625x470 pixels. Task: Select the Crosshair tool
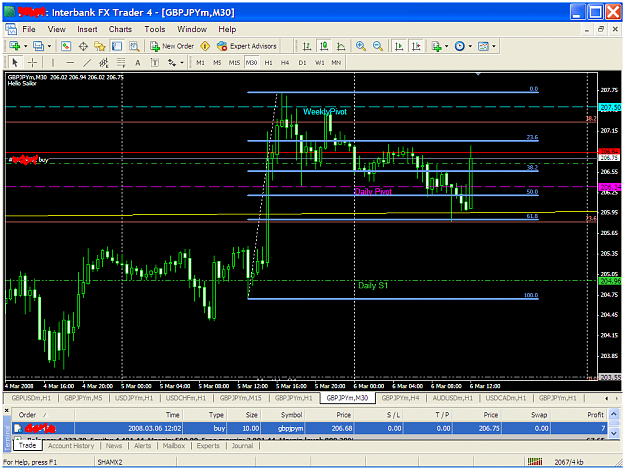33,63
